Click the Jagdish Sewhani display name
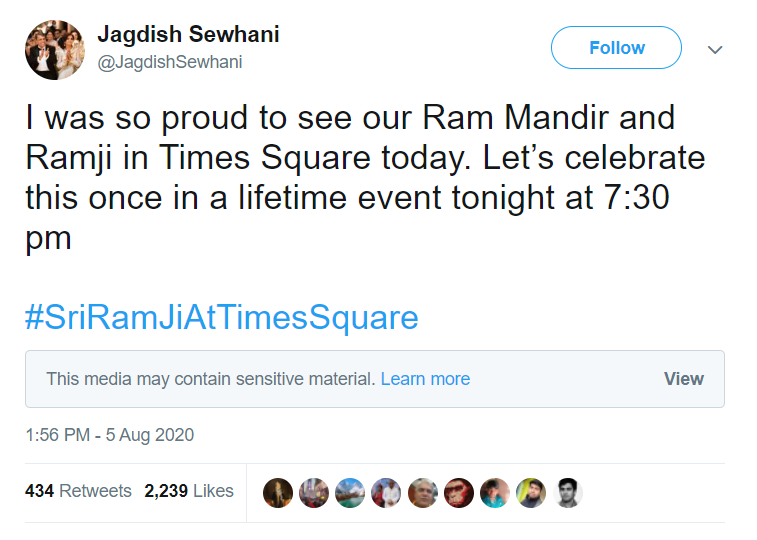 (188, 34)
